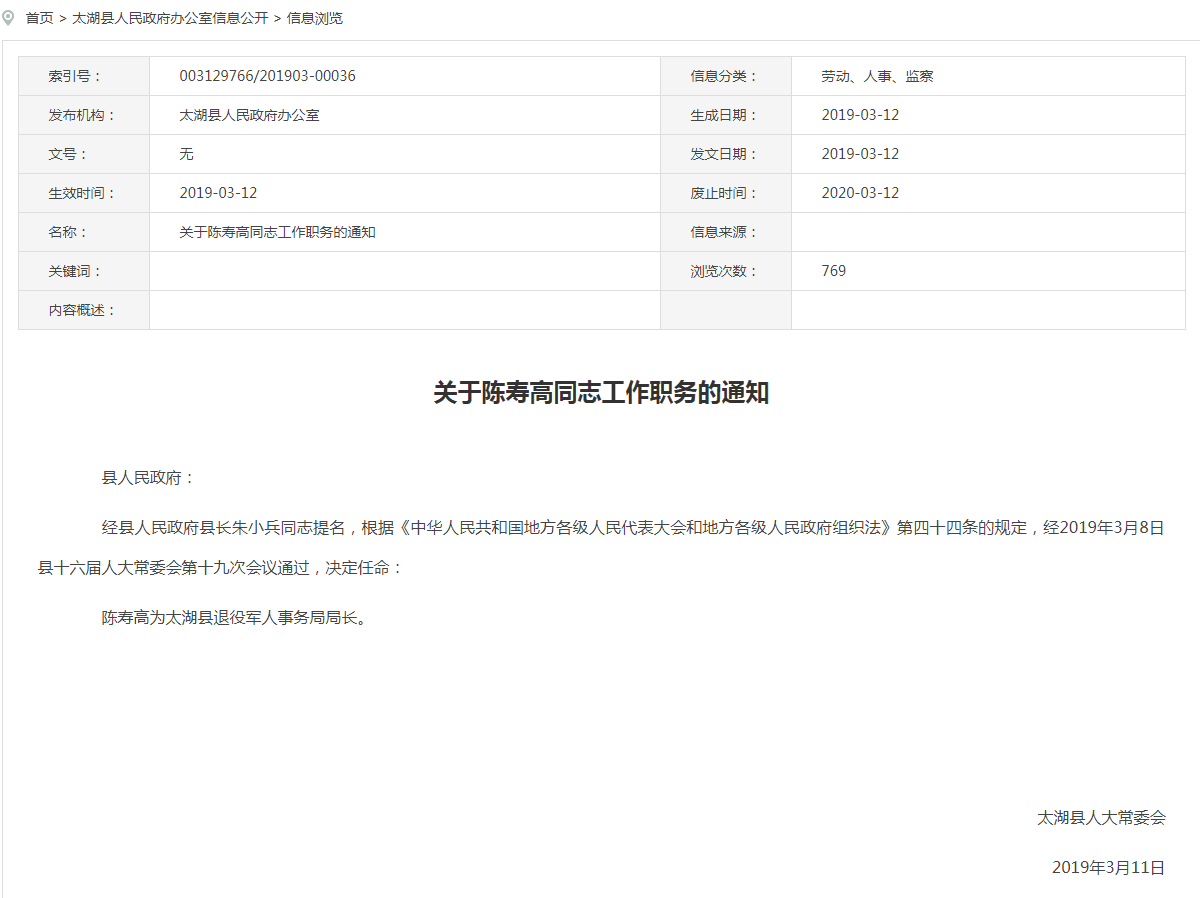The height and width of the screenshot is (898, 1200).
Task: Click the 生成日期 label cell
Action: (726, 115)
